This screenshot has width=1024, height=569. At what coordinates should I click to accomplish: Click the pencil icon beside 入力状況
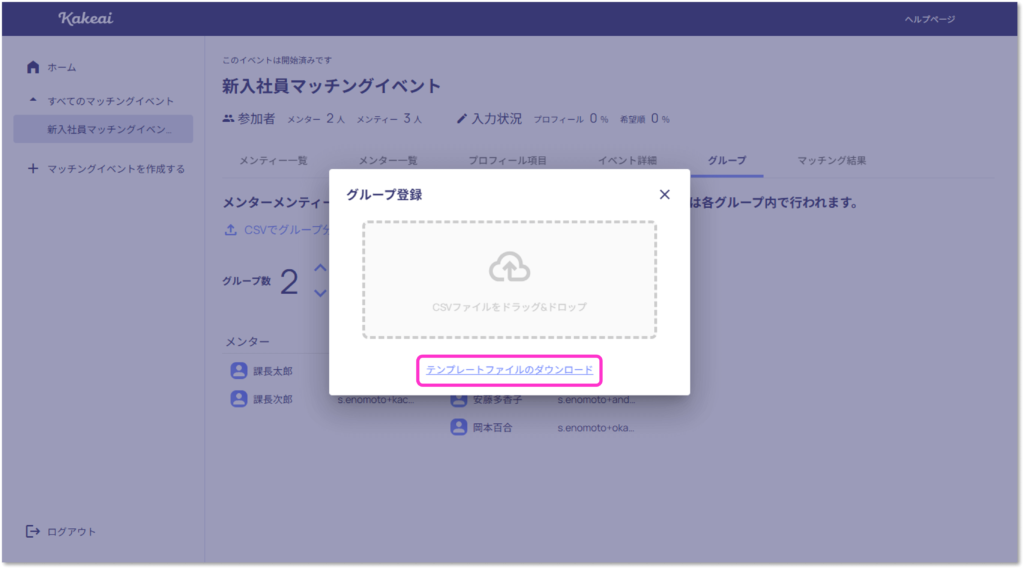tap(462, 119)
